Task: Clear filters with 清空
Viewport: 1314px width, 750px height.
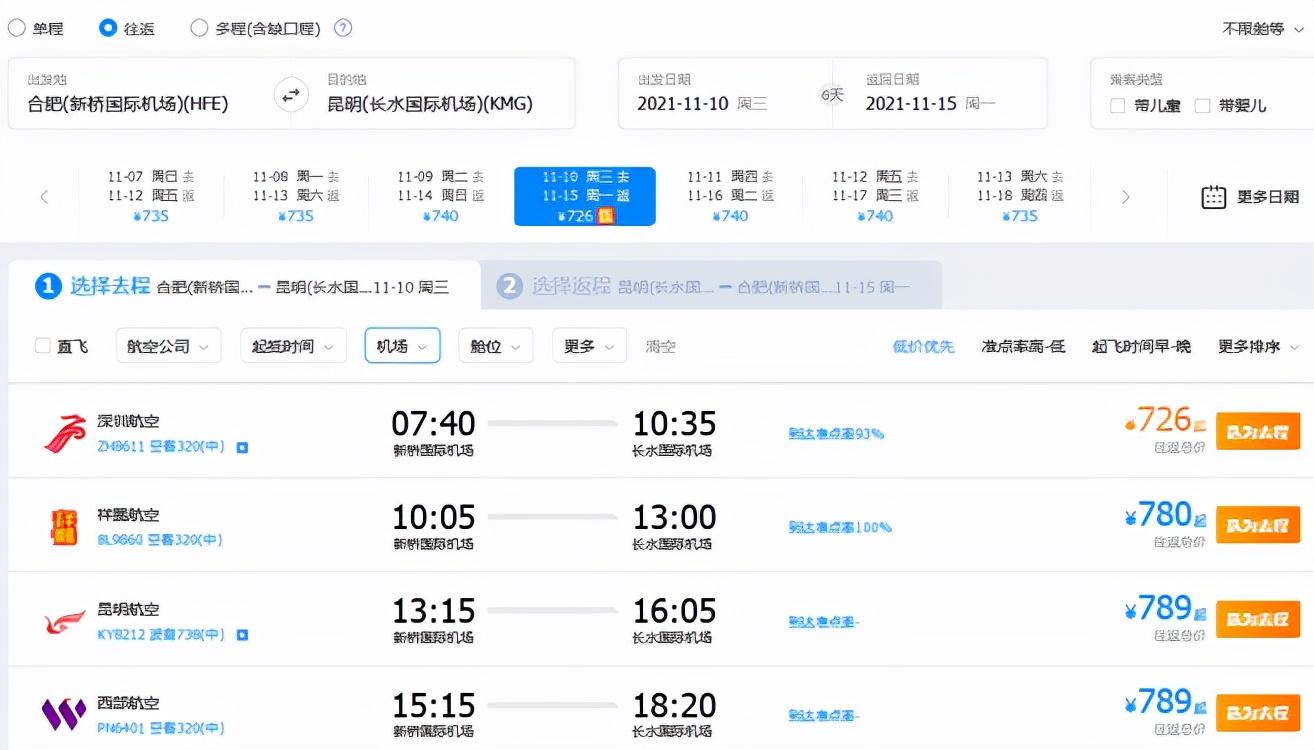Action: click(661, 347)
